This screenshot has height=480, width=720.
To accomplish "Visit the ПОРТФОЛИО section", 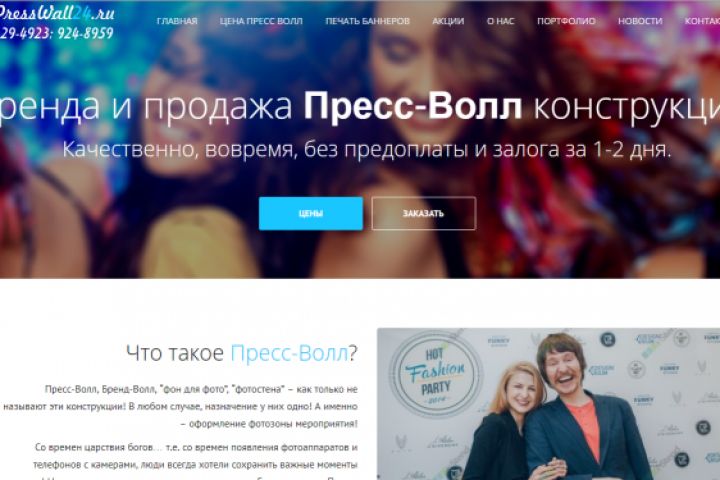I will click(566, 21).
